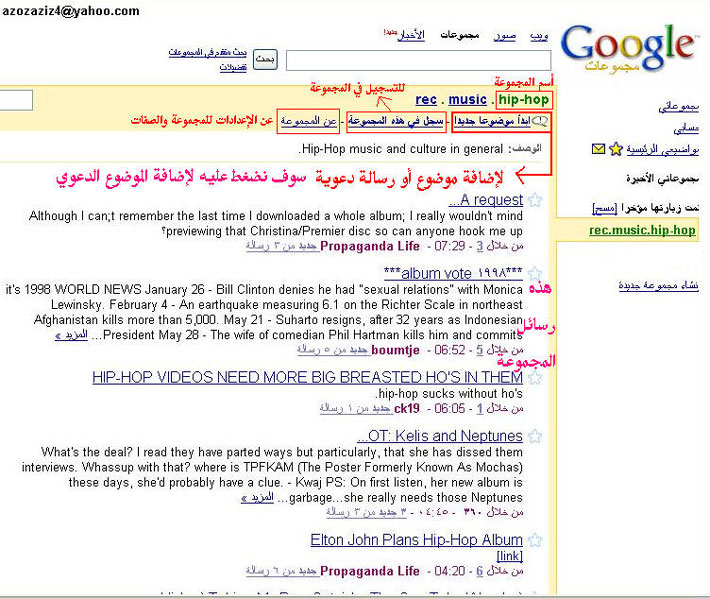The height and width of the screenshot is (599, 710).
Task: Focus the small input box in yellow bar
Action: pos(16,100)
